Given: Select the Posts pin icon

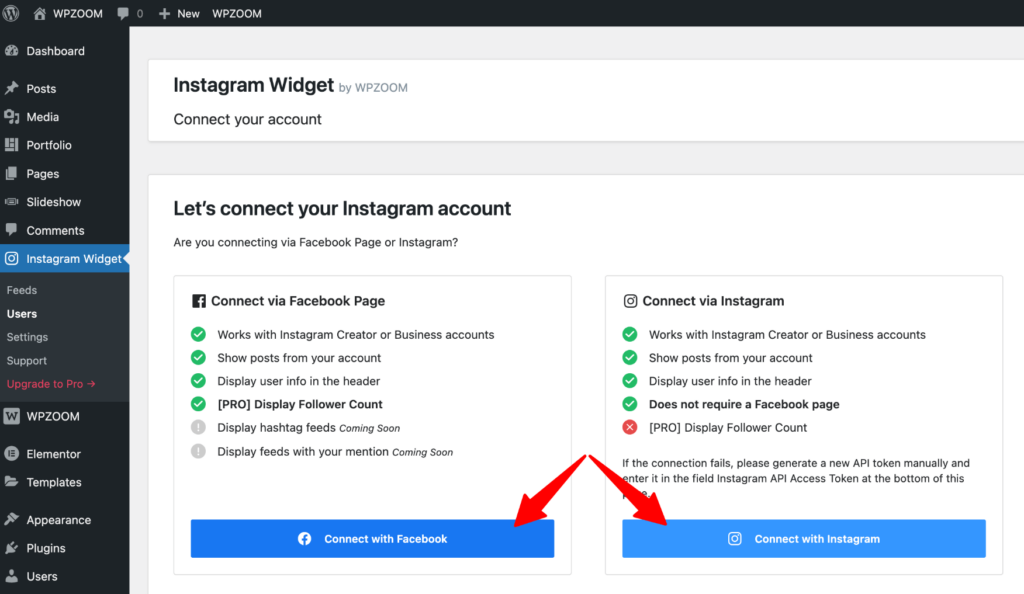Looking at the screenshot, I should (12, 89).
